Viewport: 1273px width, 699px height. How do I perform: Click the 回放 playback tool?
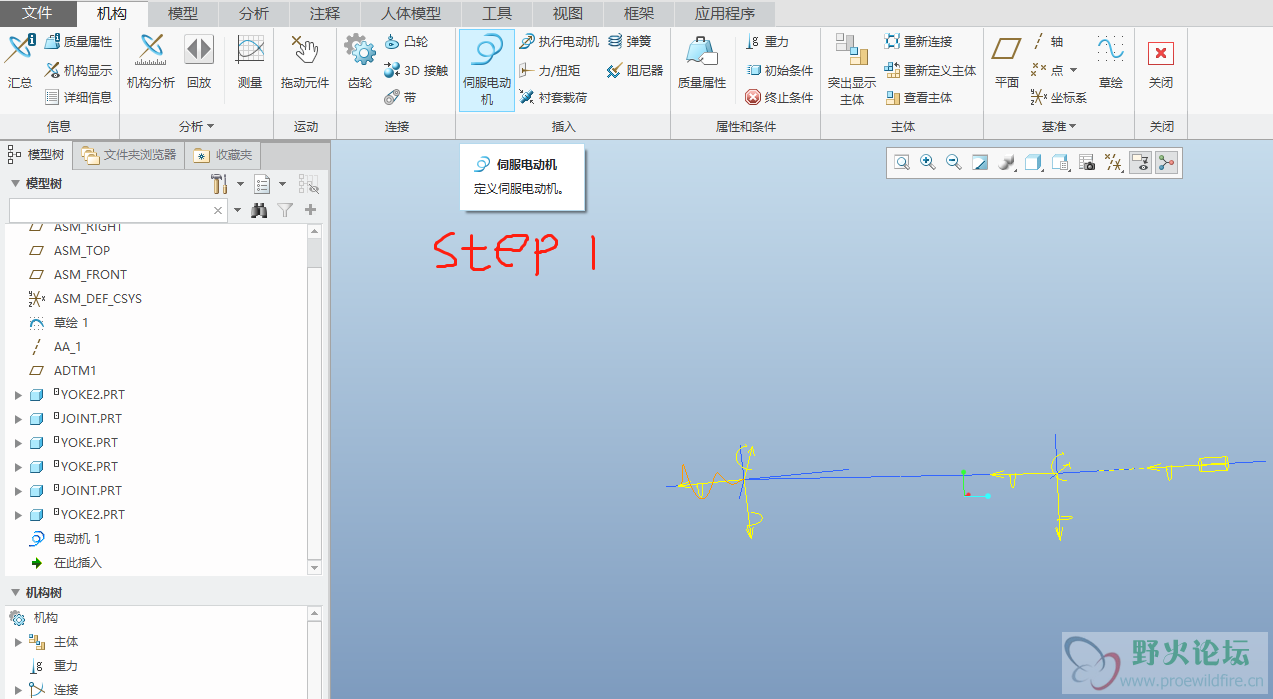pos(199,61)
